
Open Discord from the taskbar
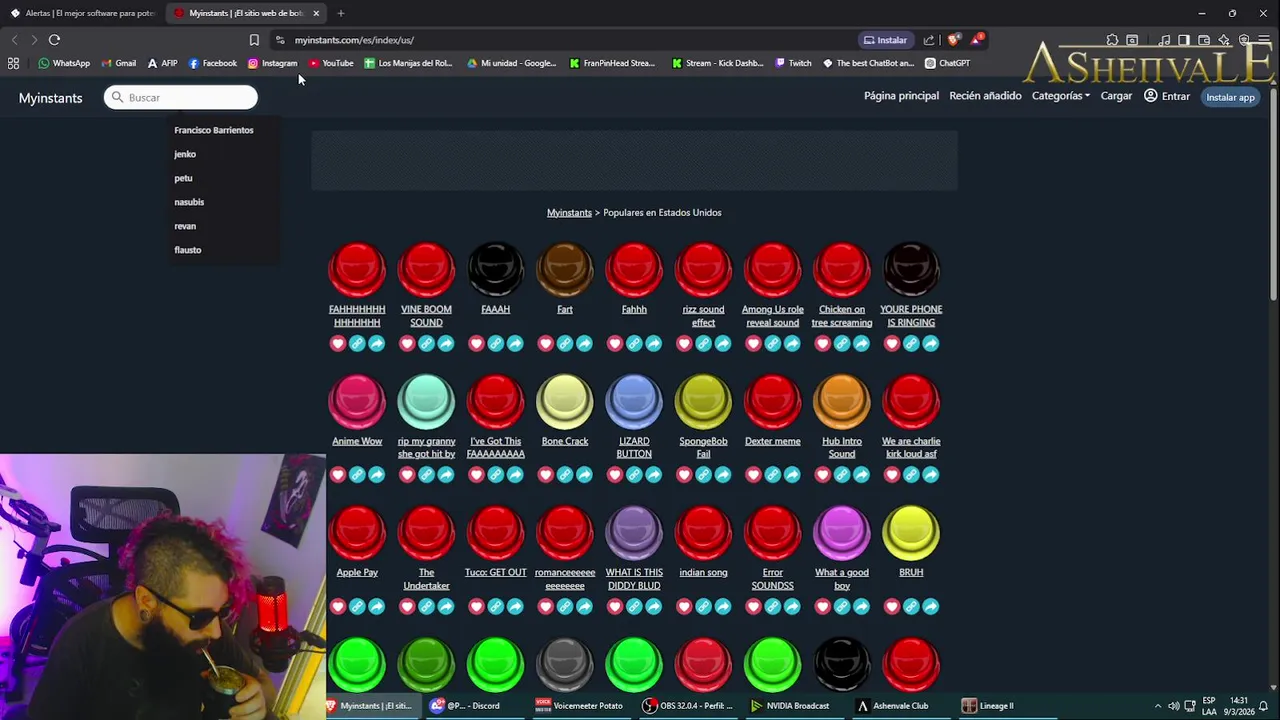(x=465, y=706)
